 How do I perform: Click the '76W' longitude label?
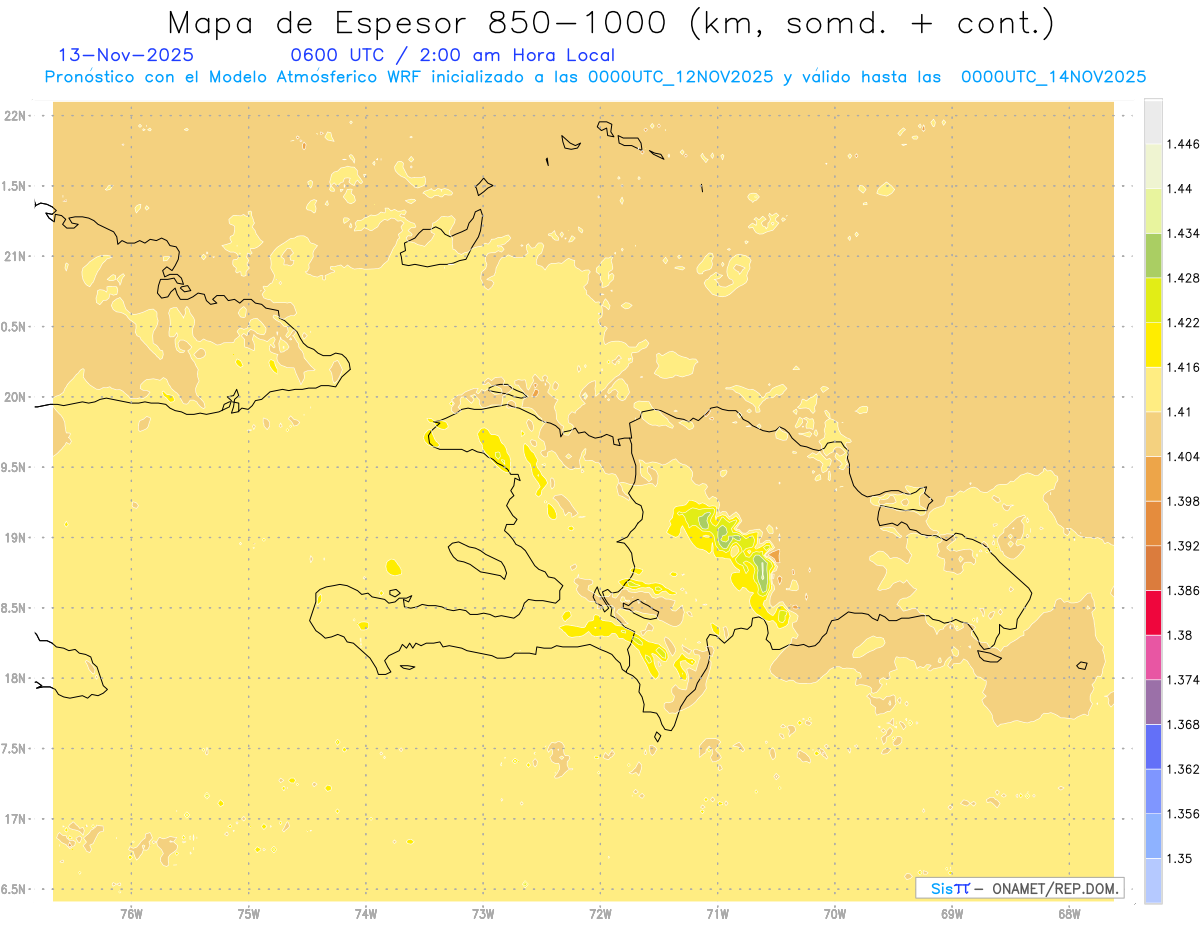131,913
